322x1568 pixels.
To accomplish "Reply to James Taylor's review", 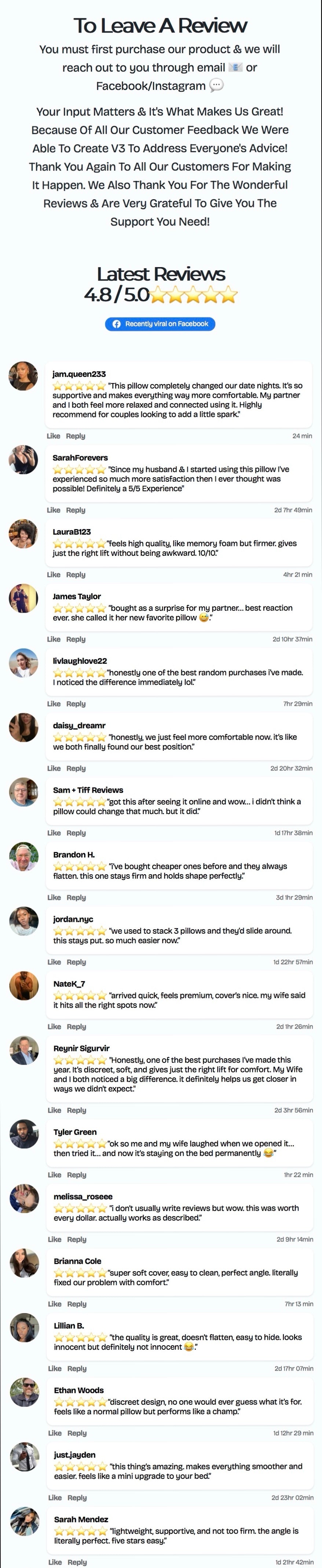I will pos(76,639).
